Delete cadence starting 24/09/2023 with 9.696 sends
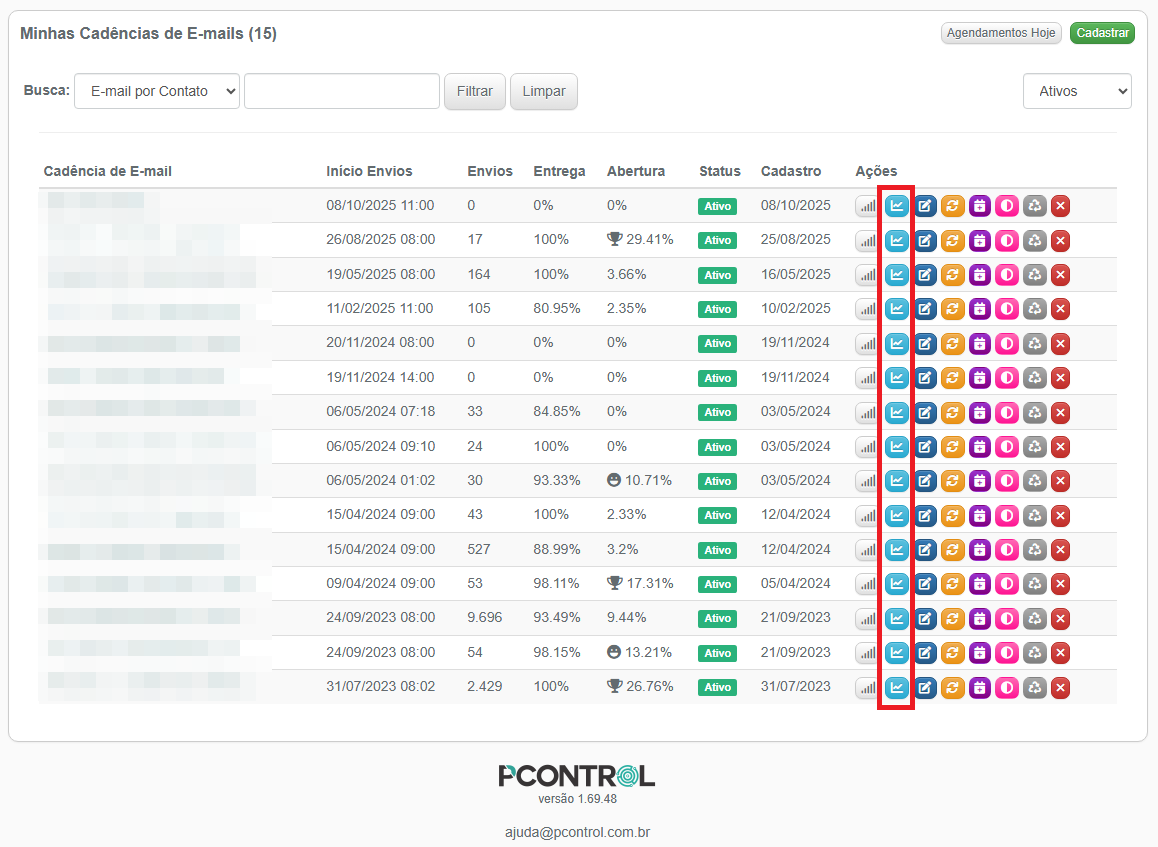This screenshot has width=1158, height=847. point(1061,618)
